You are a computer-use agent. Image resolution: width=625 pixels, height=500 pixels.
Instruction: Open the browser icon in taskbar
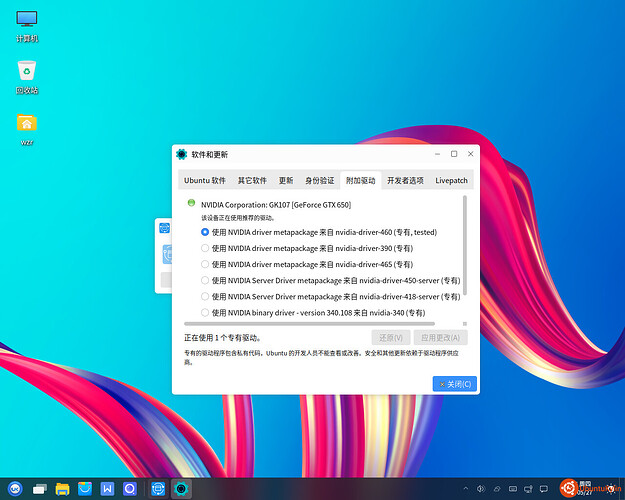[x=130, y=488]
